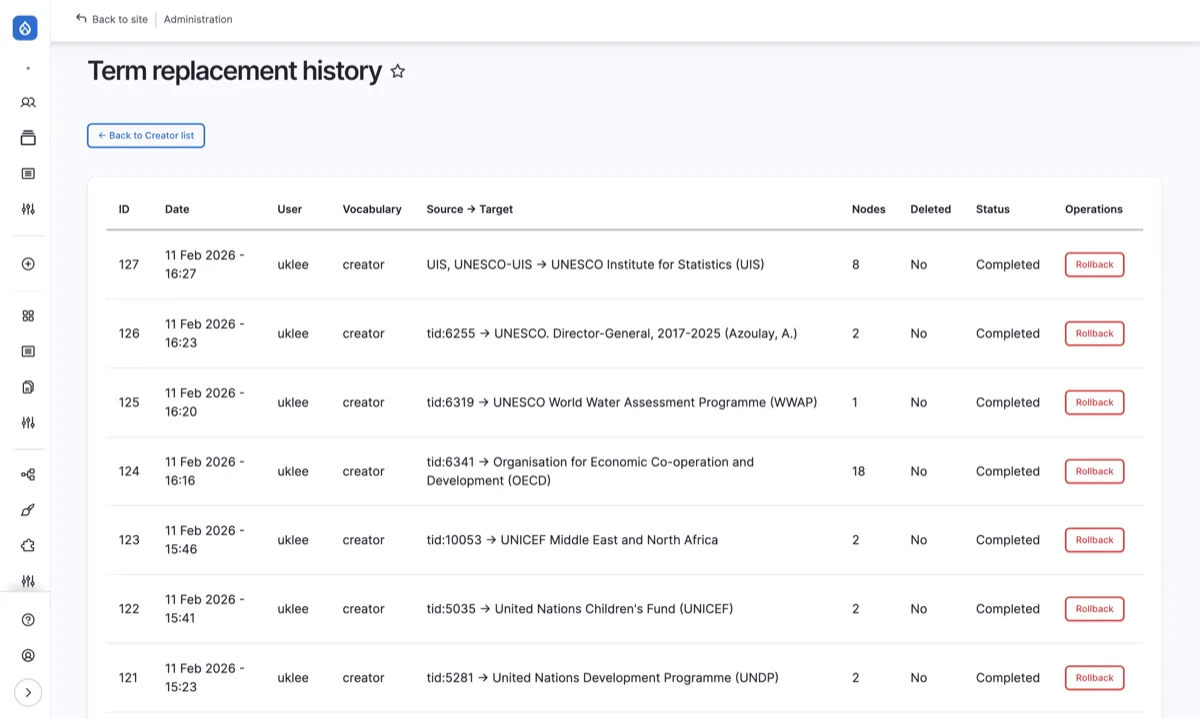This screenshot has height=719, width=1200.
Task: Rollback replacement ID 127
Action: point(1094,265)
